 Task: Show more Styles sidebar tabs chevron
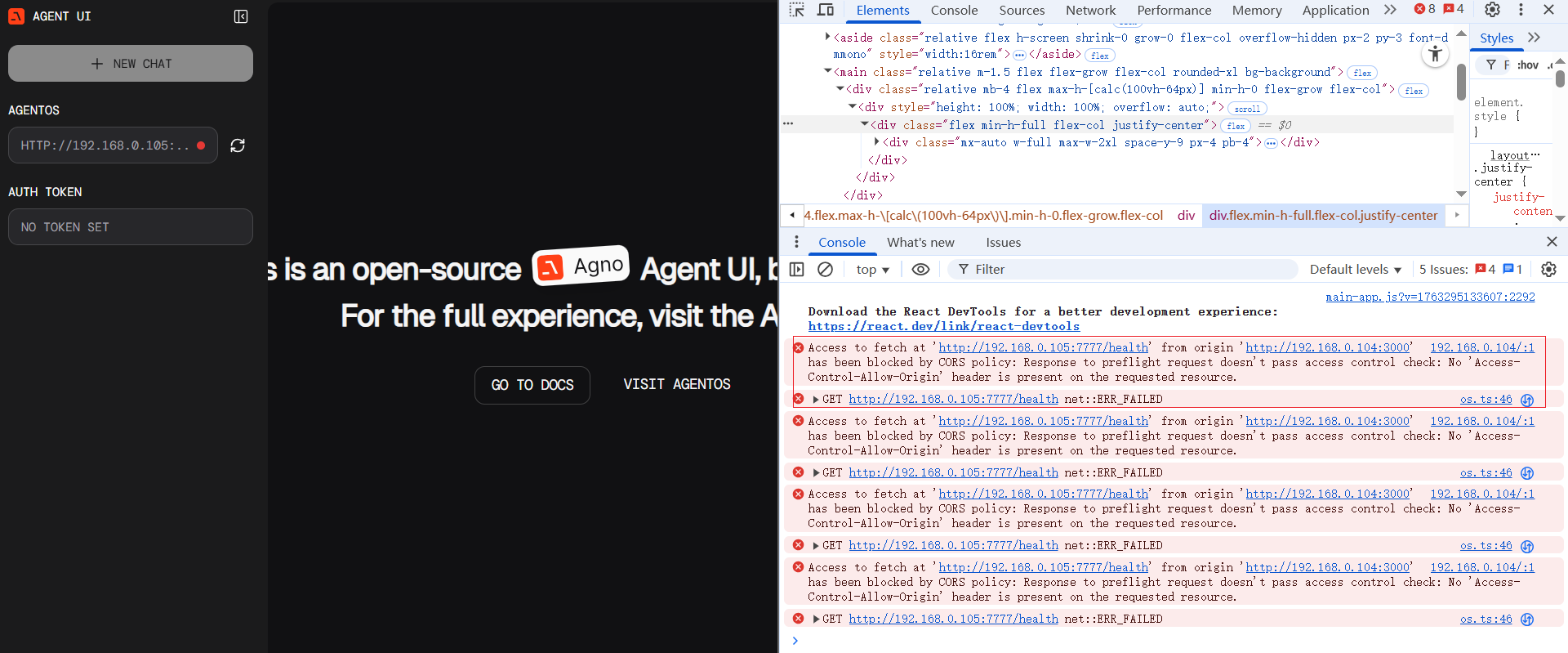(x=1535, y=38)
